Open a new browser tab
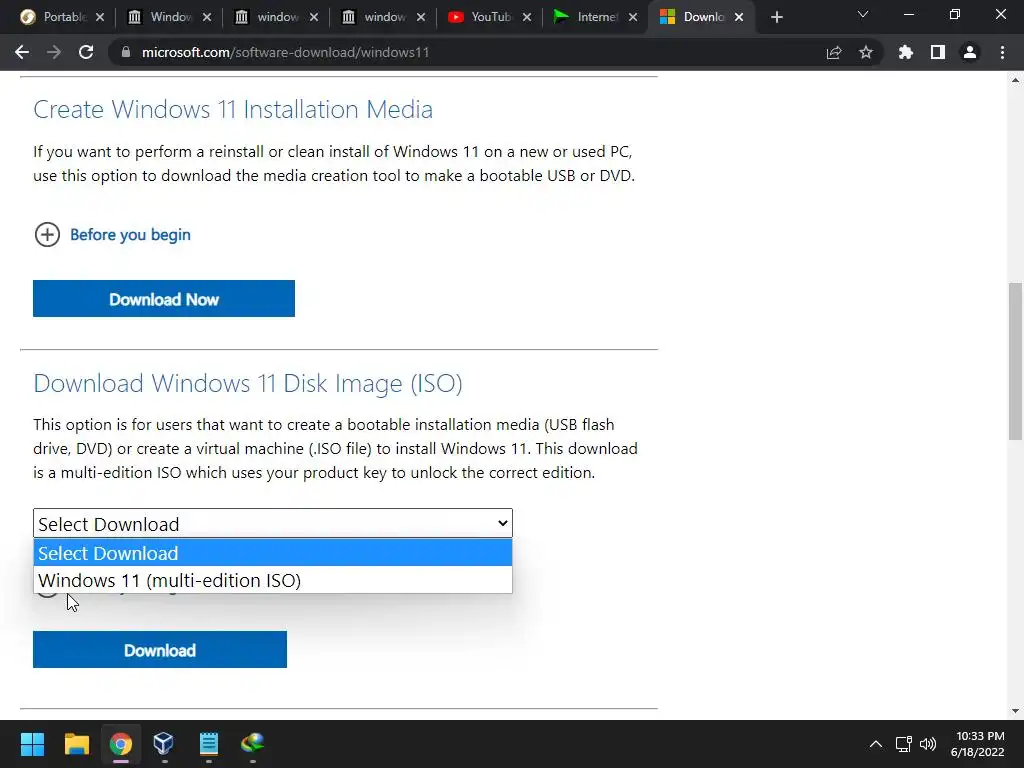 click(x=776, y=17)
